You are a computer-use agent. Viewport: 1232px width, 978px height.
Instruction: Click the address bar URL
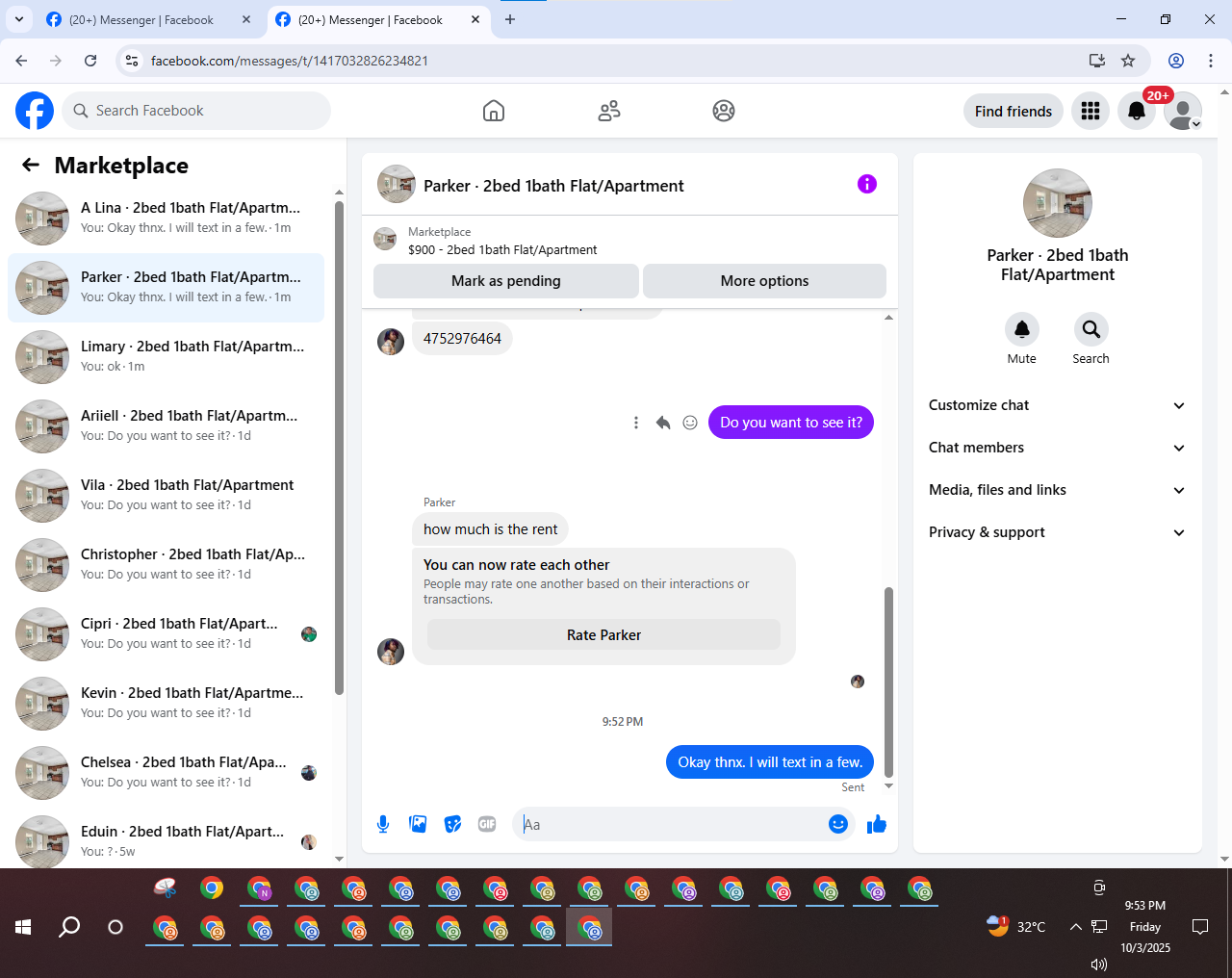point(290,61)
